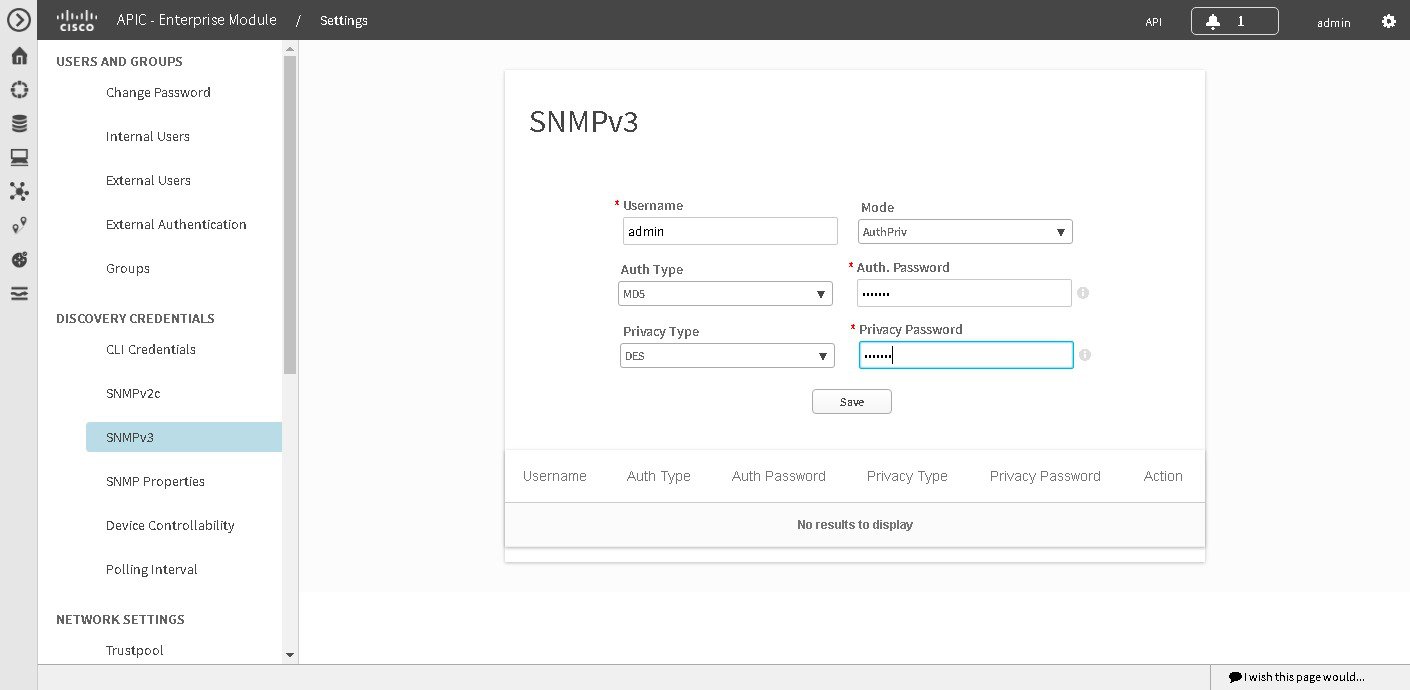Open the EasyQoS compass icon

click(18, 259)
